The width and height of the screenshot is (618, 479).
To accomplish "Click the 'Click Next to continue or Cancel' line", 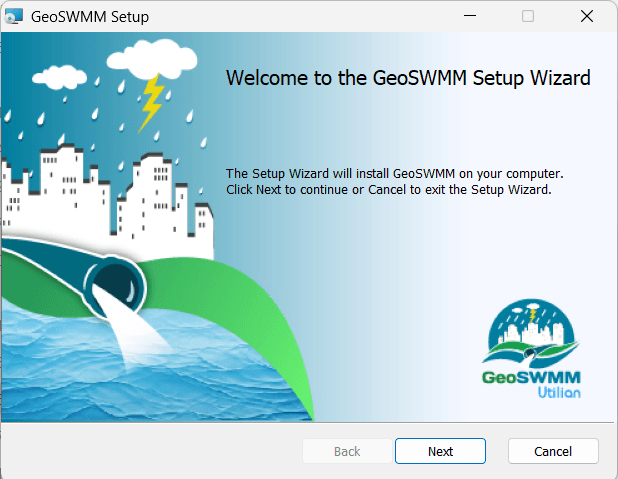I will tap(389, 190).
